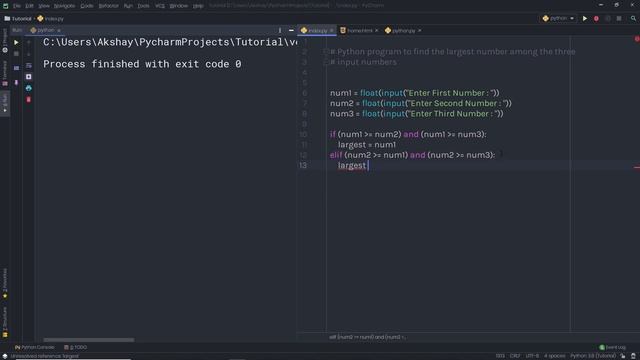Click the PyCharm application logo icon
The width and height of the screenshot is (640, 360).
[x=5, y=6]
